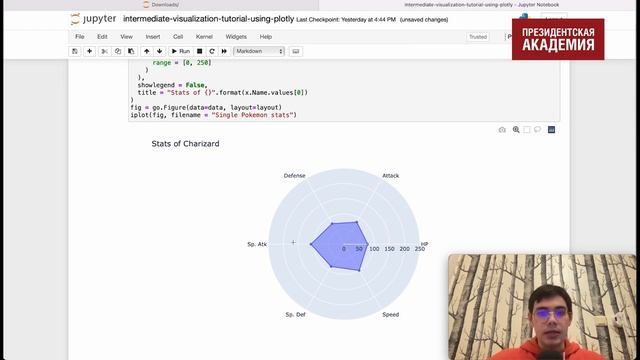Click the Plotly logo icon in modebar
Screen dimensions: 640x360
pos(551,130)
